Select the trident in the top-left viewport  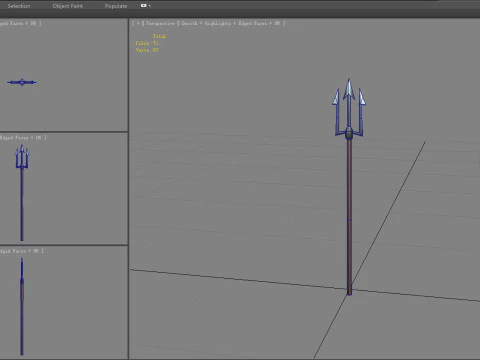tap(22, 82)
